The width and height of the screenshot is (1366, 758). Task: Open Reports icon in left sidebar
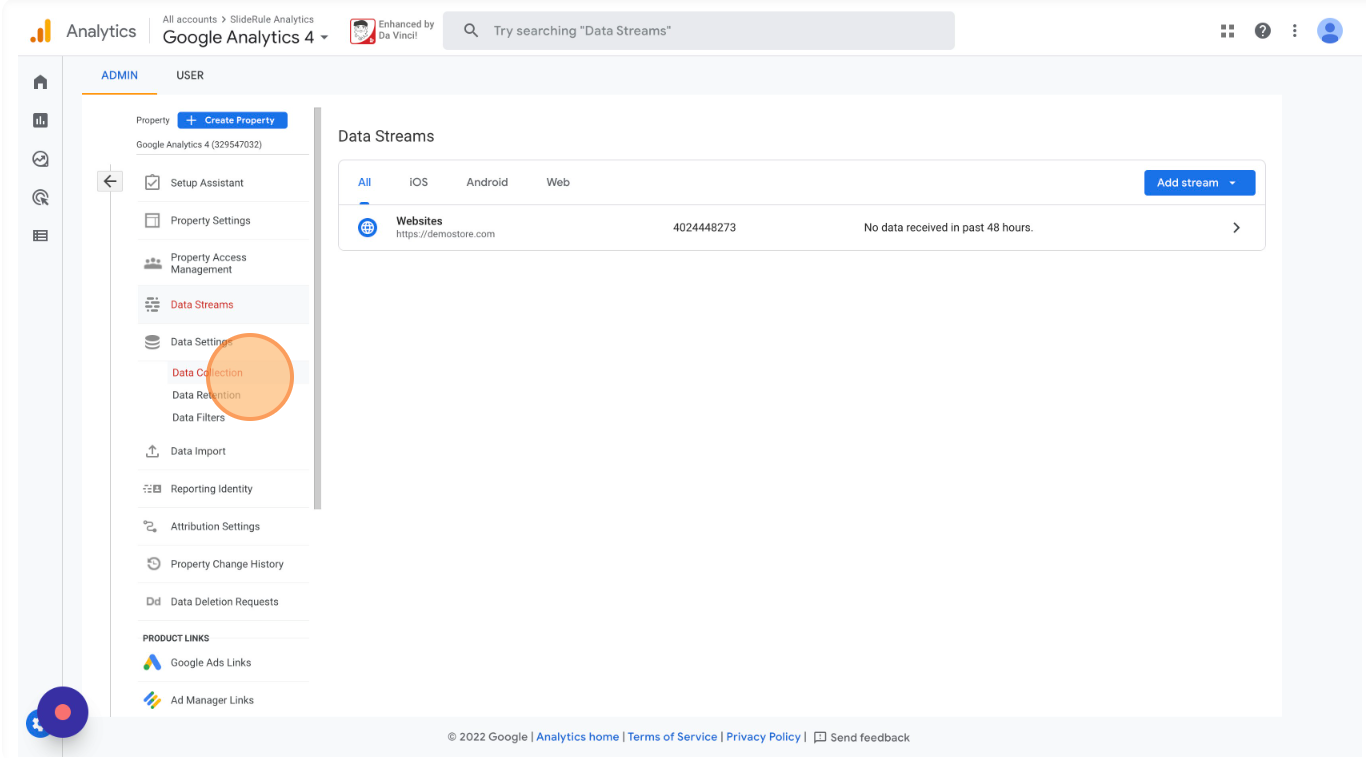pyautogui.click(x=40, y=120)
